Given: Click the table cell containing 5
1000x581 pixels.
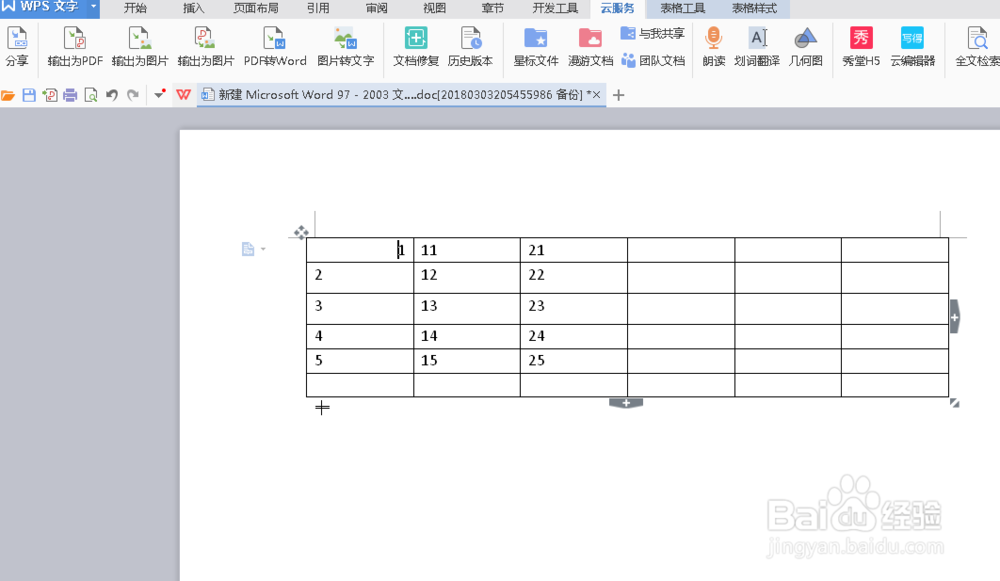Looking at the screenshot, I should [360, 361].
